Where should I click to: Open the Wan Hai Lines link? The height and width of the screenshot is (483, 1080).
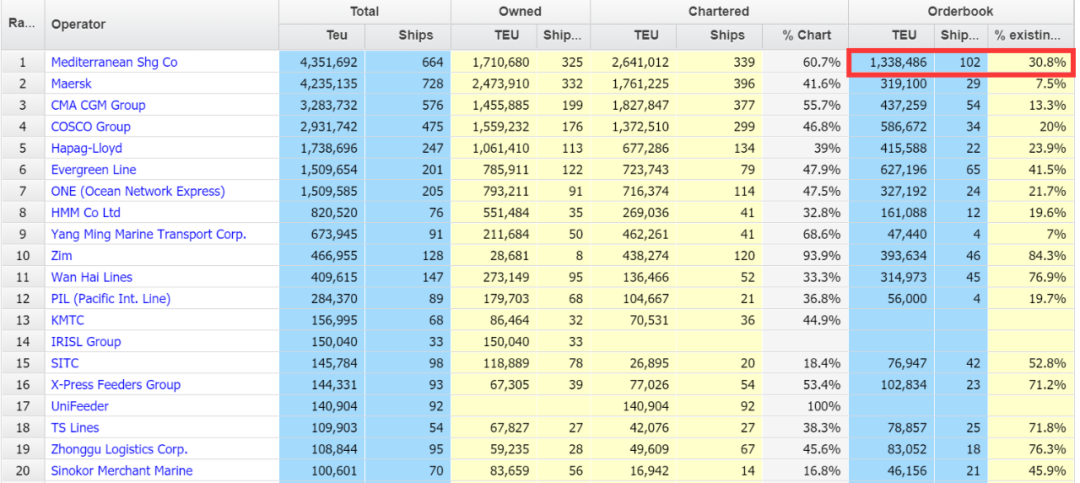pos(92,277)
